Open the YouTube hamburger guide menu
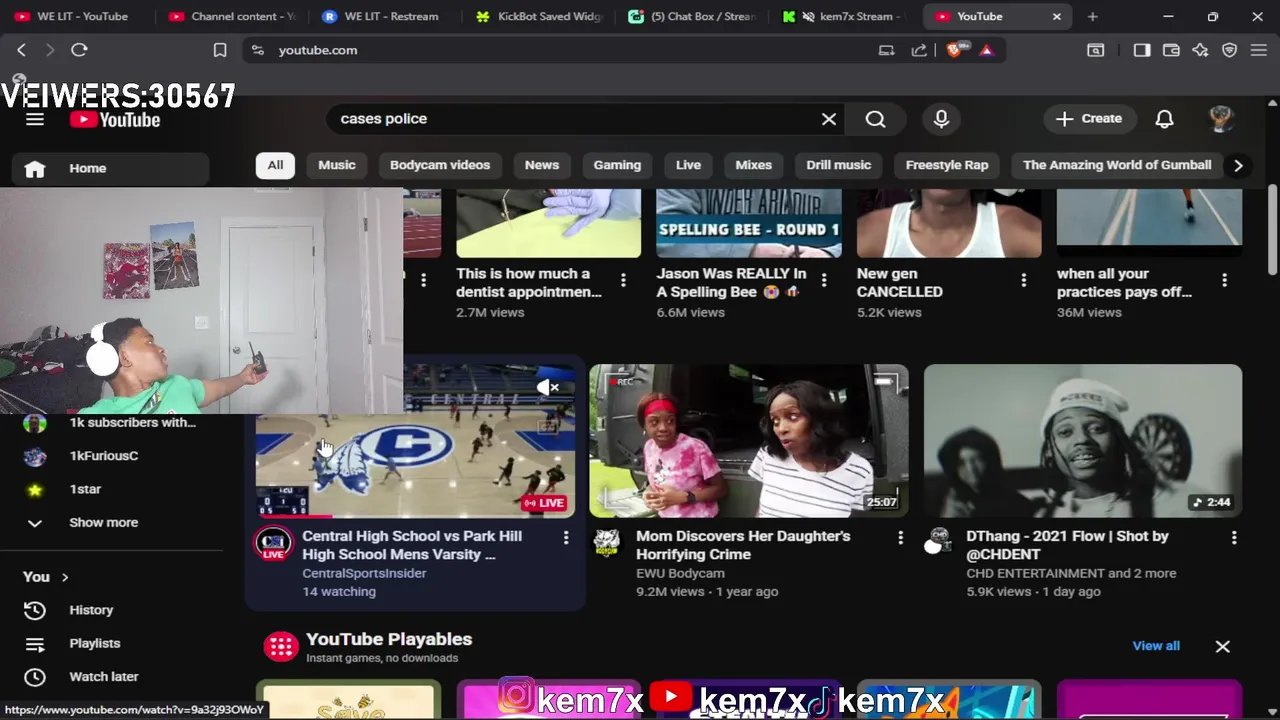Viewport: 1280px width, 720px height. click(35, 120)
